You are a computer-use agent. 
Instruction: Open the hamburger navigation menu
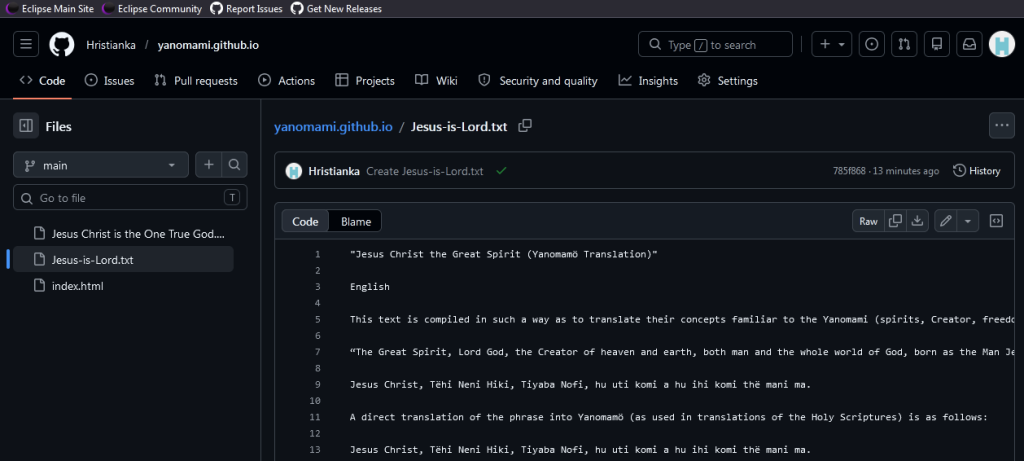click(26, 44)
